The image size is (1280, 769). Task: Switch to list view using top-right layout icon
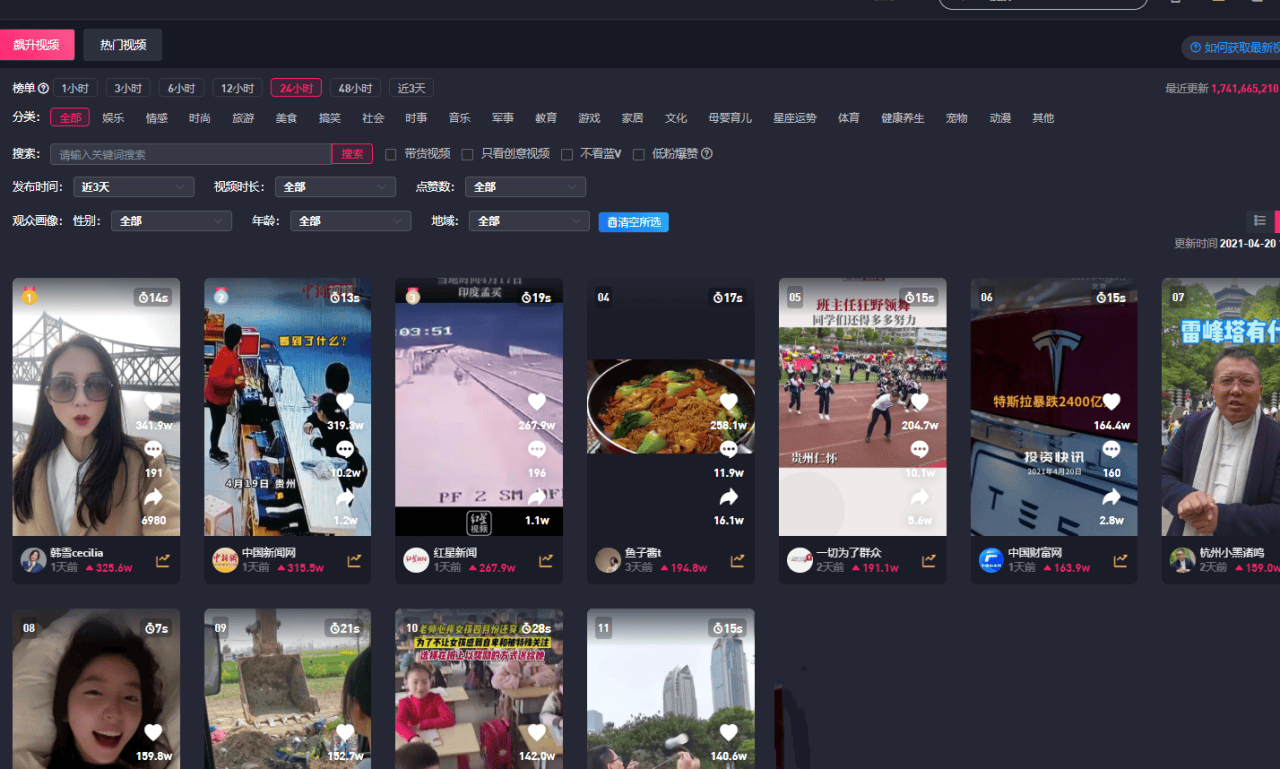point(1259,220)
